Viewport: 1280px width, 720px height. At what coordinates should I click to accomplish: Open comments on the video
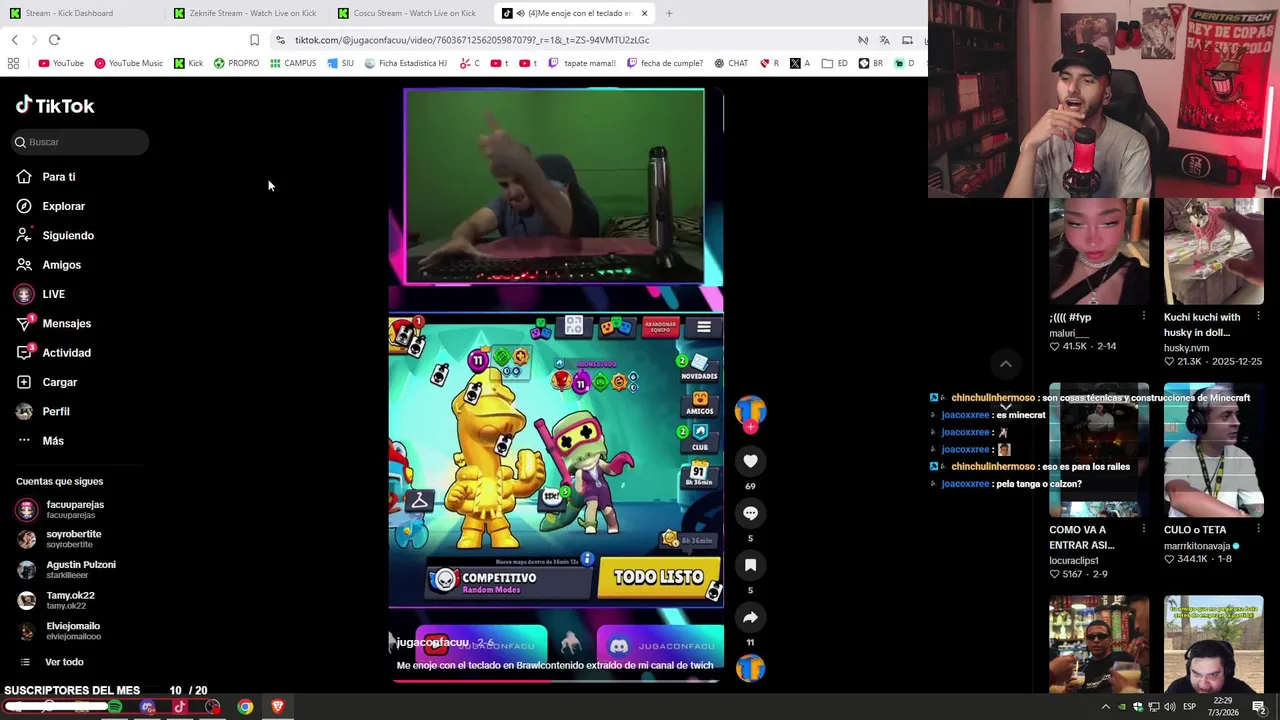click(x=750, y=513)
